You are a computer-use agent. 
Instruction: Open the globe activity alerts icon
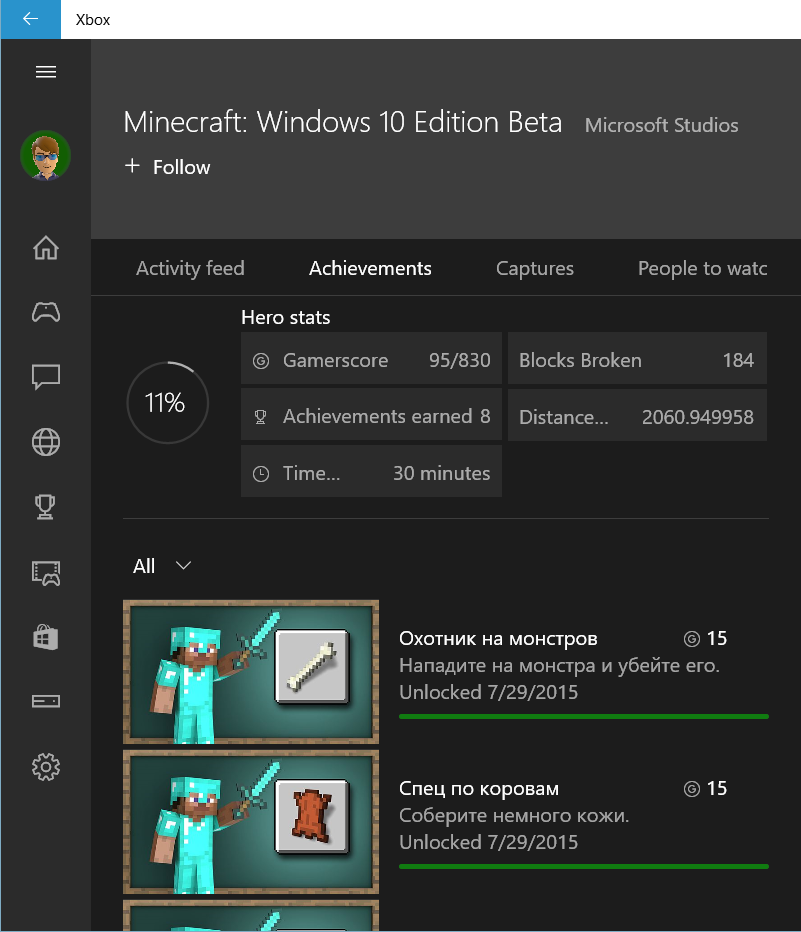pyautogui.click(x=46, y=442)
